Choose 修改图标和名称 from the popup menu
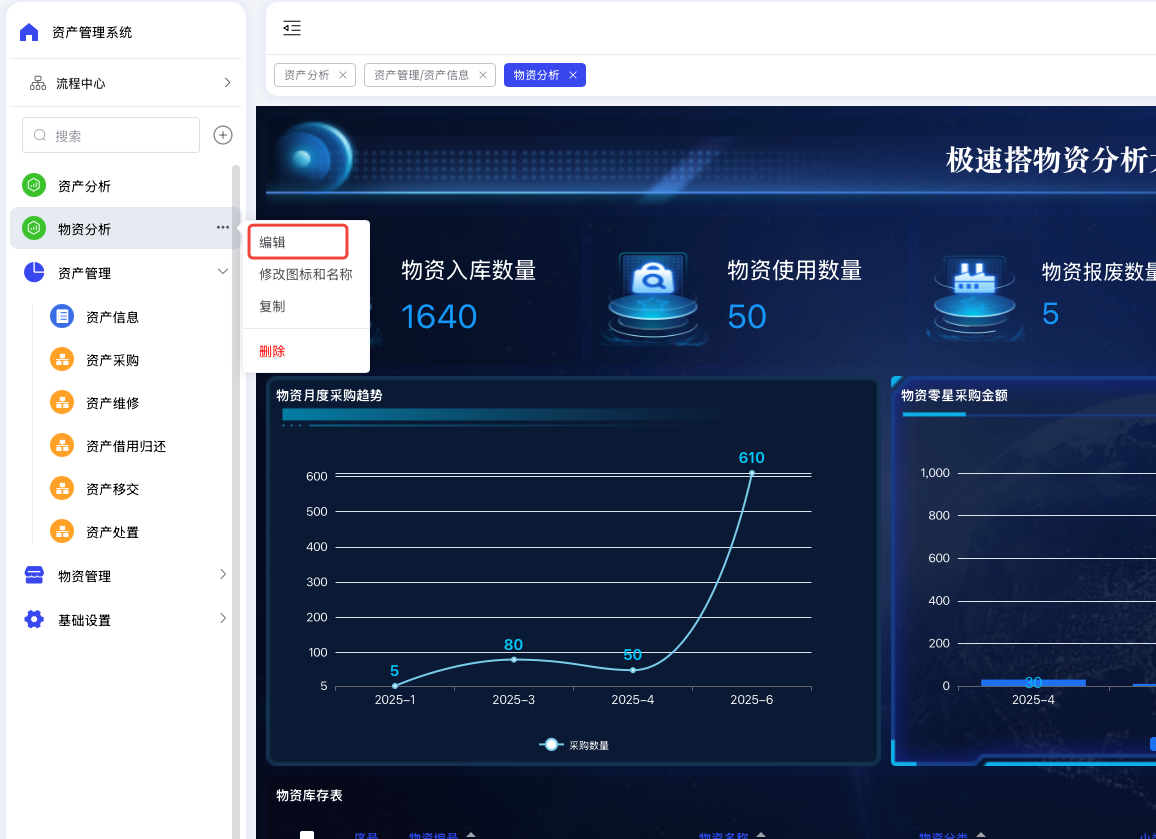 click(x=305, y=274)
